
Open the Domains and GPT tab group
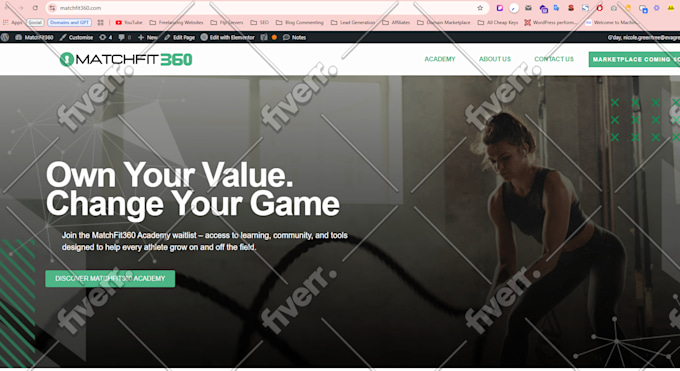pyautogui.click(x=69, y=22)
